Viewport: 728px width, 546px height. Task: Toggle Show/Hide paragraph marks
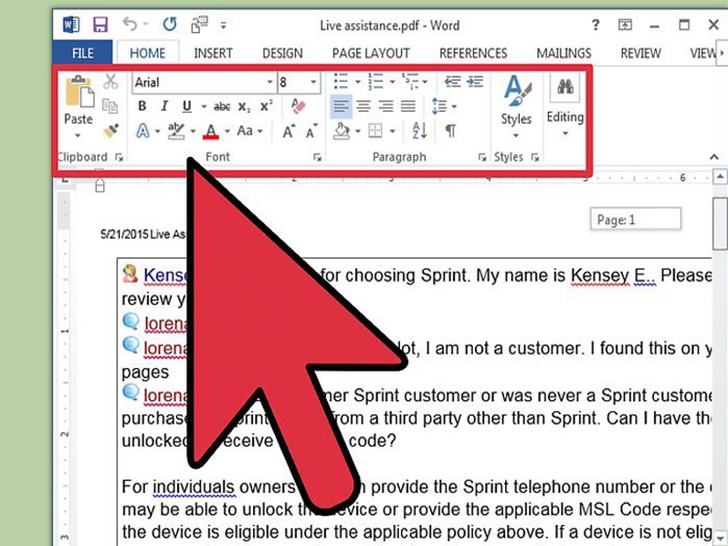pyautogui.click(x=450, y=131)
